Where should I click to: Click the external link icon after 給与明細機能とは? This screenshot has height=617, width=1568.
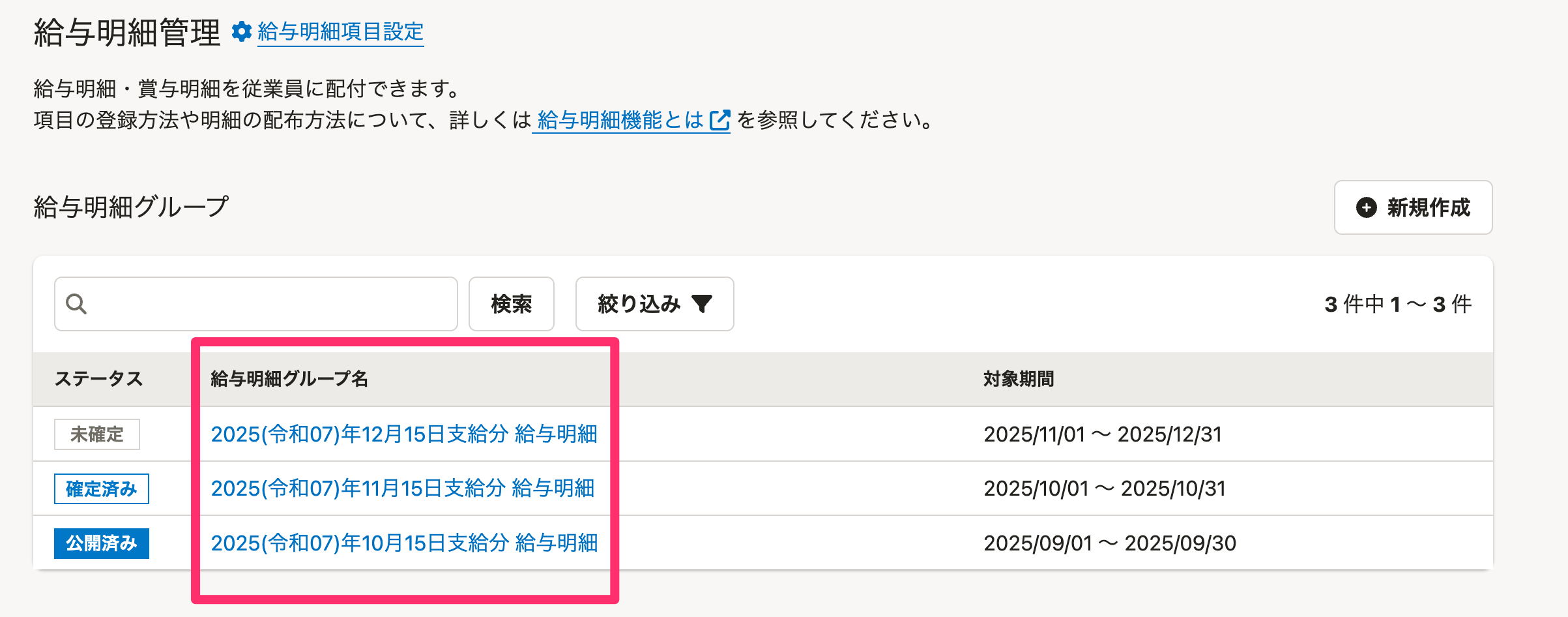(719, 120)
